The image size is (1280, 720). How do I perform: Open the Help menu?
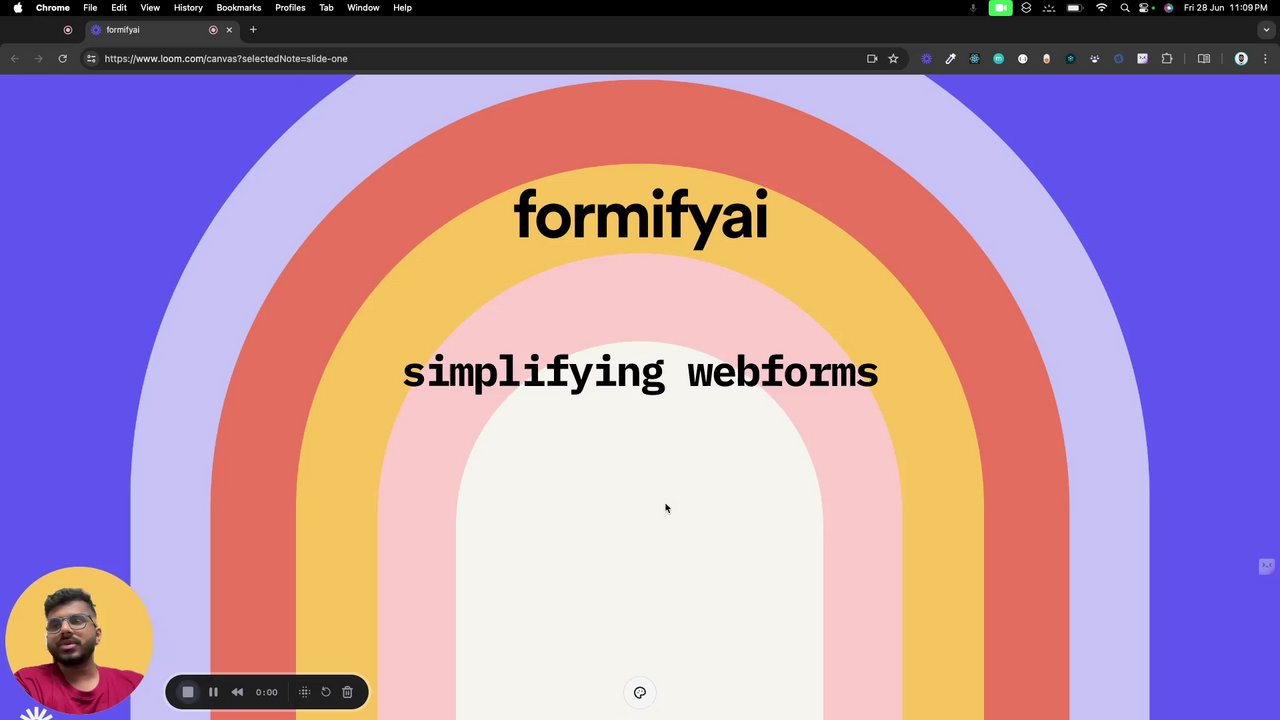pyautogui.click(x=402, y=8)
